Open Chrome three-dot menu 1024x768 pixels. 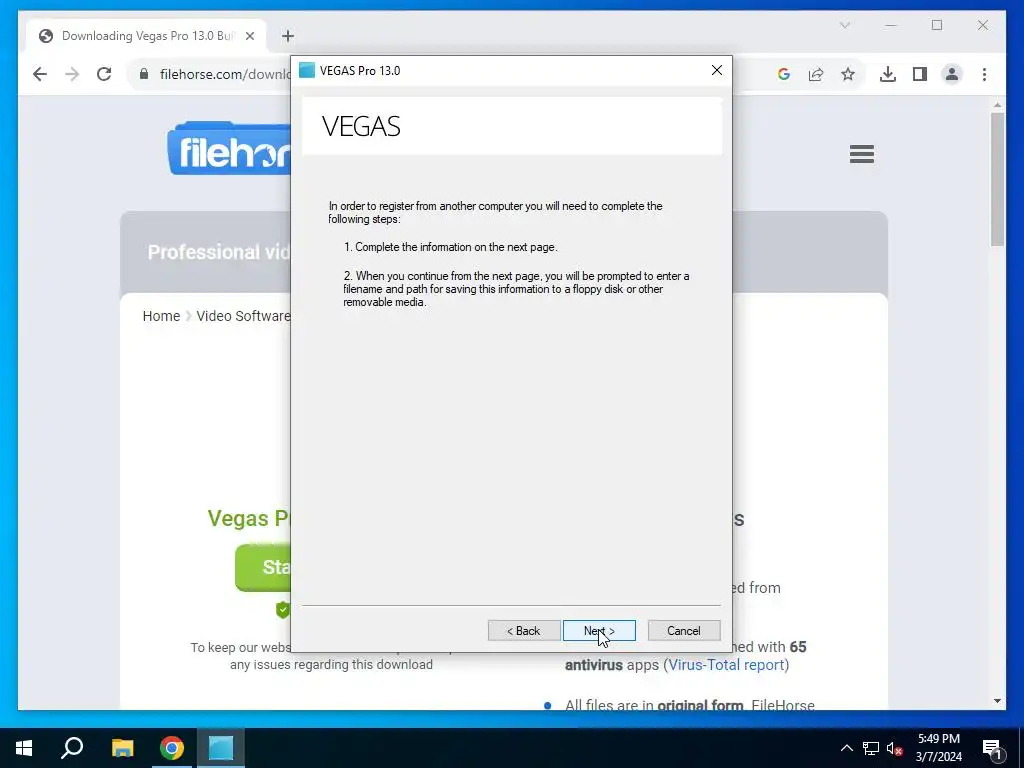click(x=984, y=74)
